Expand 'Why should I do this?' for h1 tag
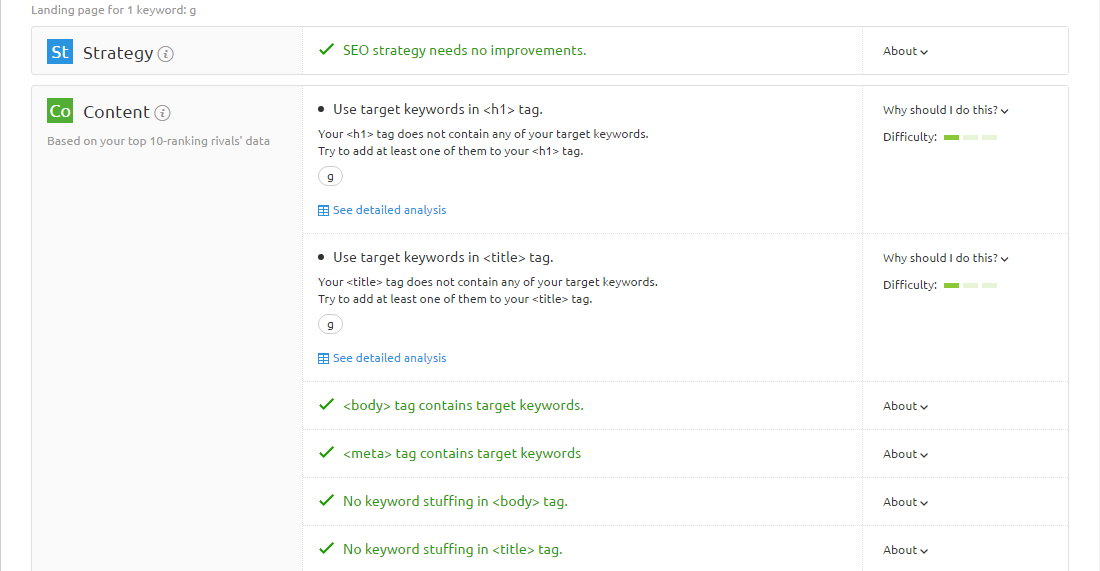1100x571 pixels. [x=946, y=110]
